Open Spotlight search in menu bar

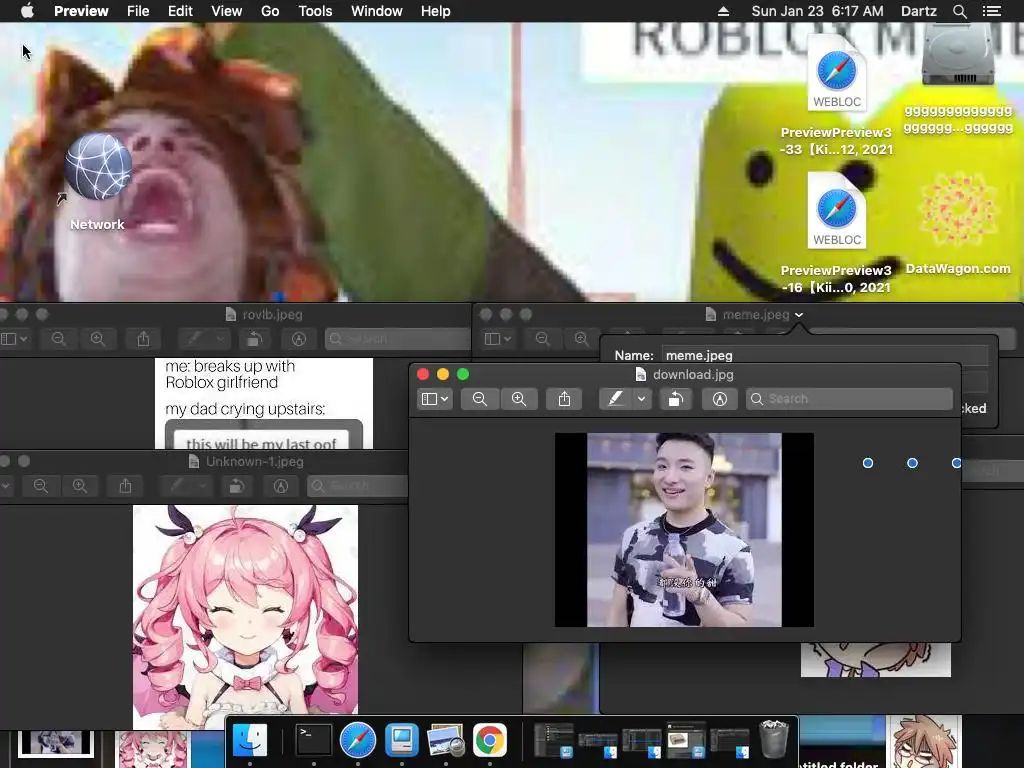(959, 11)
